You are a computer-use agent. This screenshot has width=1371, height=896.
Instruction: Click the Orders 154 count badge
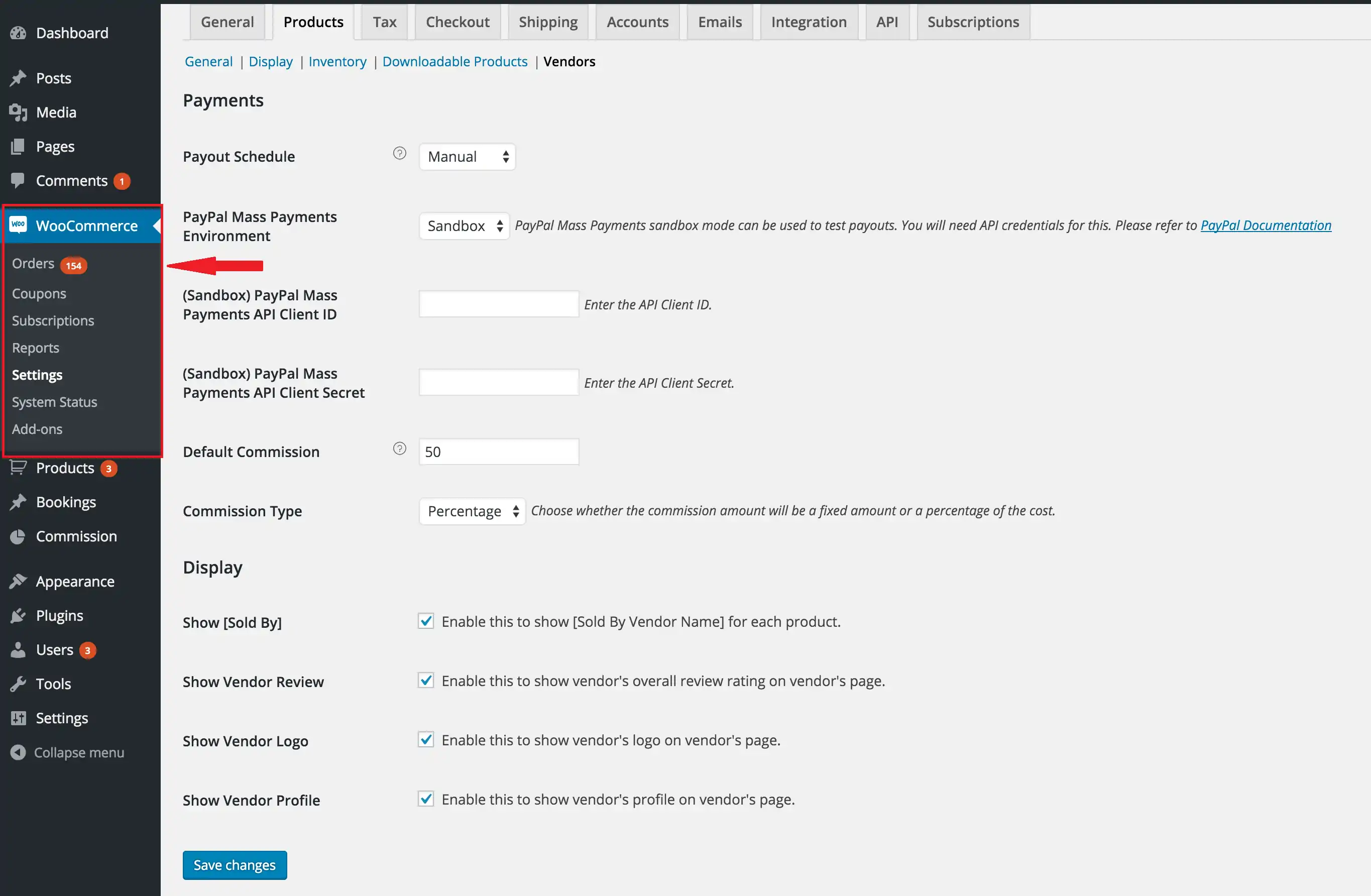point(74,265)
